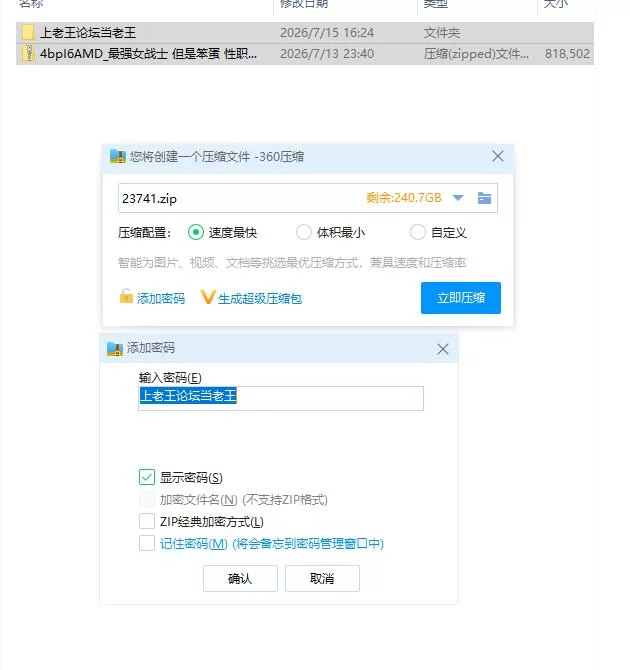Click the 2026/7/15 16:24 date cell
The height and width of the screenshot is (670, 630).
point(327,32)
